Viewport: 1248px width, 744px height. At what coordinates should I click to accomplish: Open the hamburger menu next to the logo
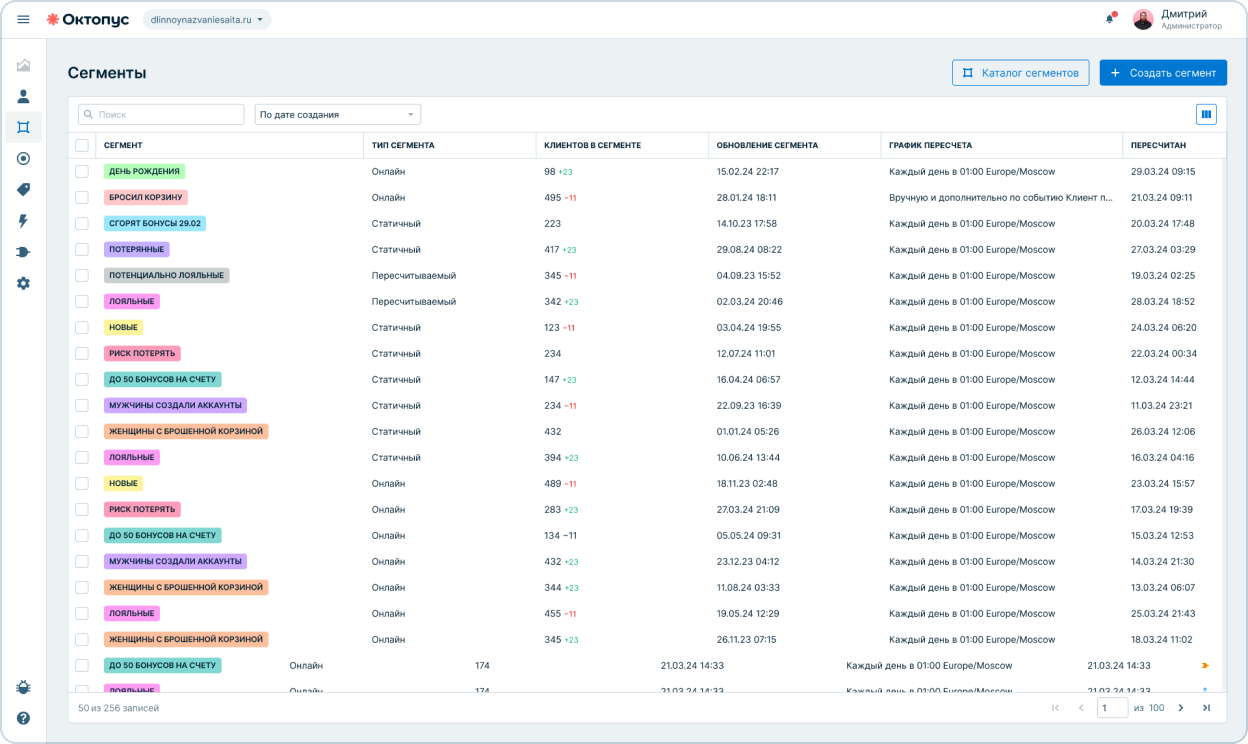pyautogui.click(x=23, y=19)
